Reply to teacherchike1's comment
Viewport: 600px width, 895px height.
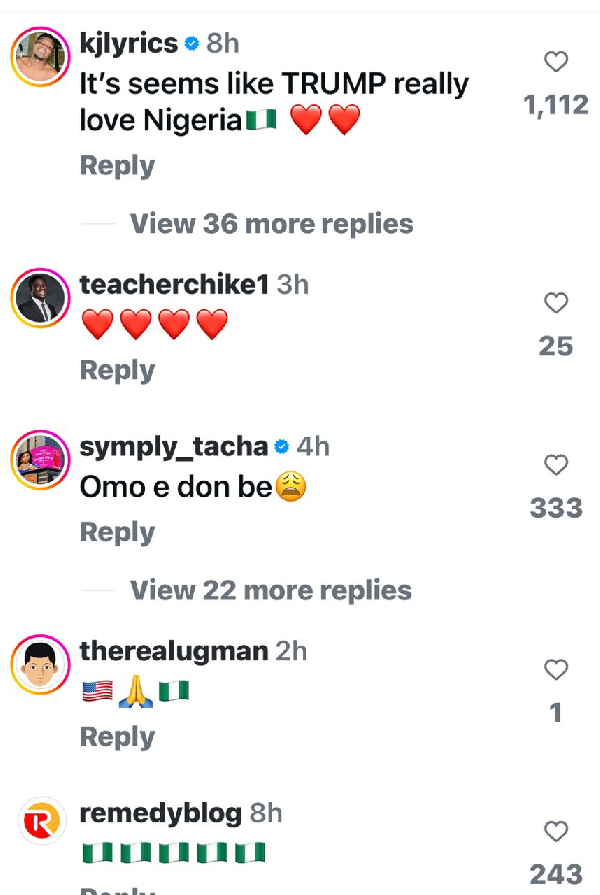point(117,370)
